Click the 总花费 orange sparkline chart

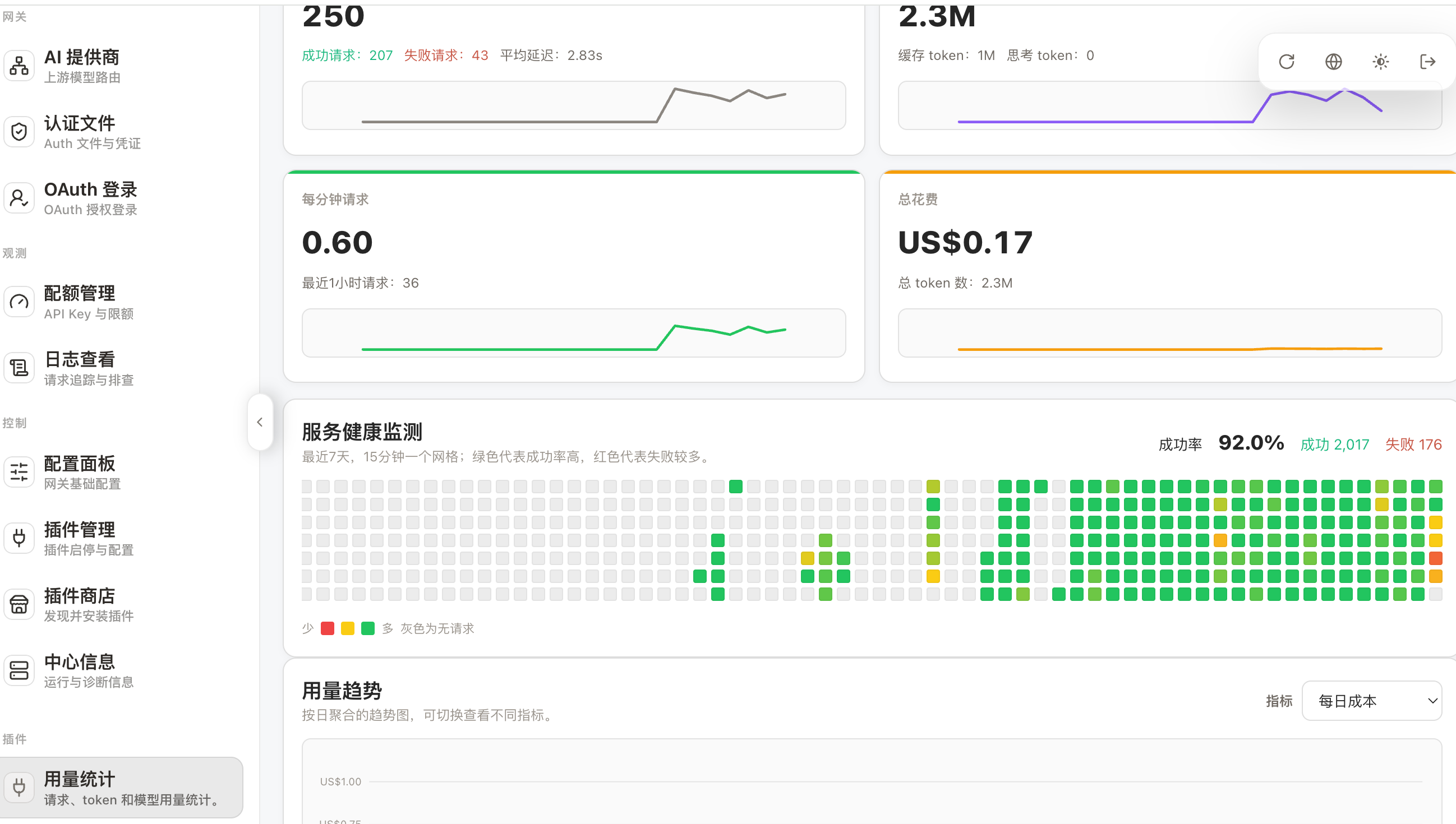(1169, 333)
